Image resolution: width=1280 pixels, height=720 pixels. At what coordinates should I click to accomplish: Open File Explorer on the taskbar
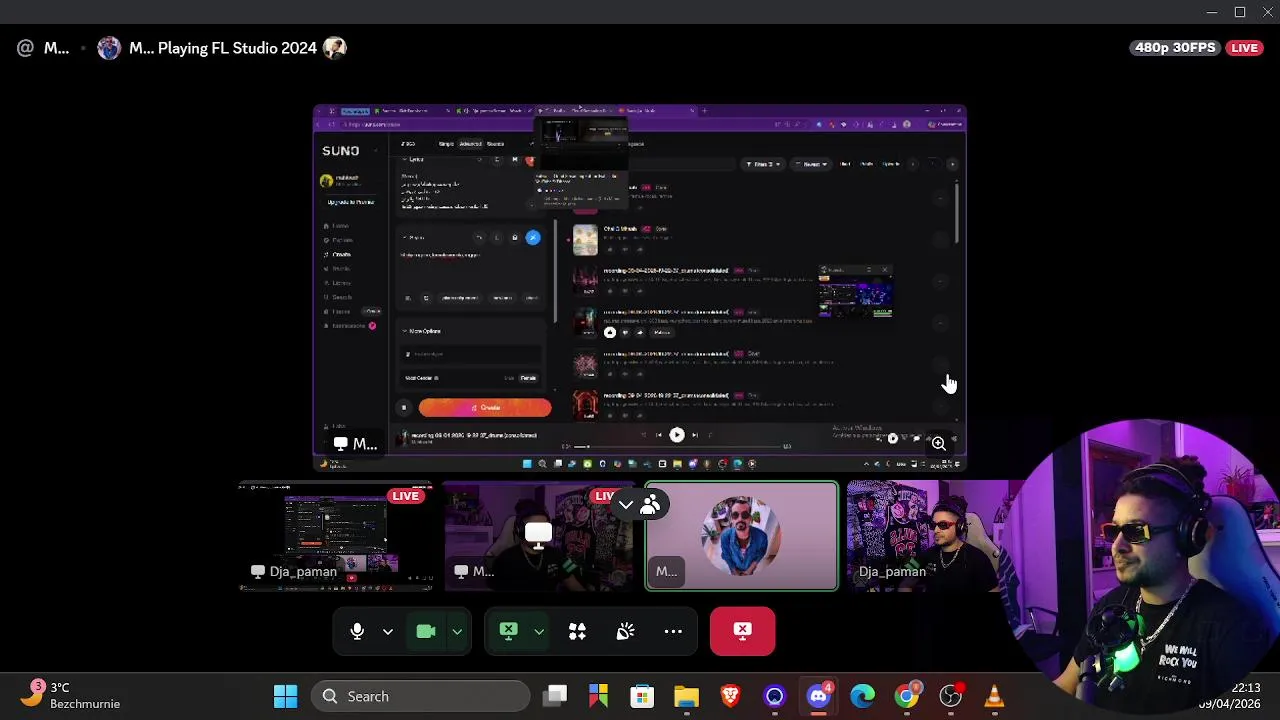(686, 696)
